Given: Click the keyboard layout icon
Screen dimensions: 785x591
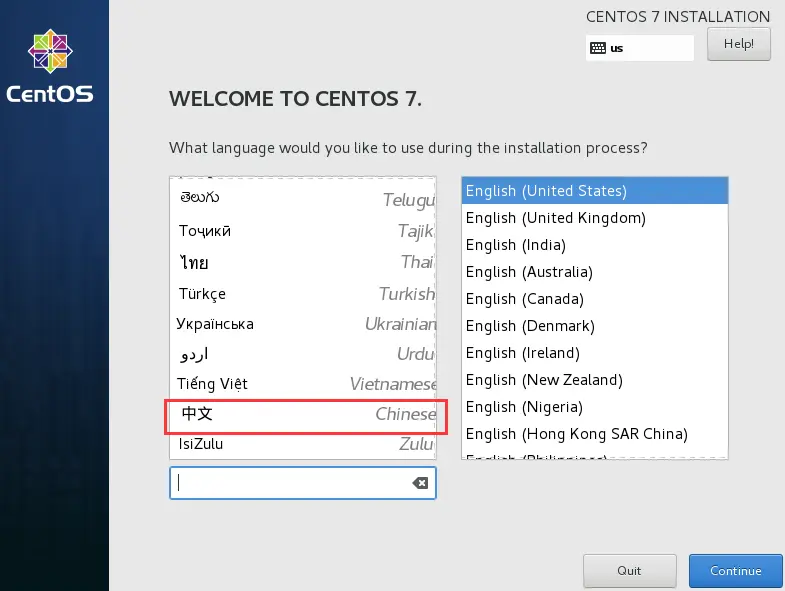Looking at the screenshot, I should click(598, 48).
